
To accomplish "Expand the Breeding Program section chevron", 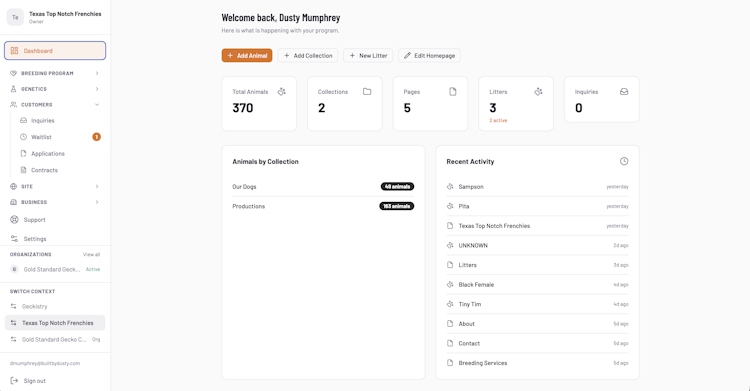I will click(97, 73).
